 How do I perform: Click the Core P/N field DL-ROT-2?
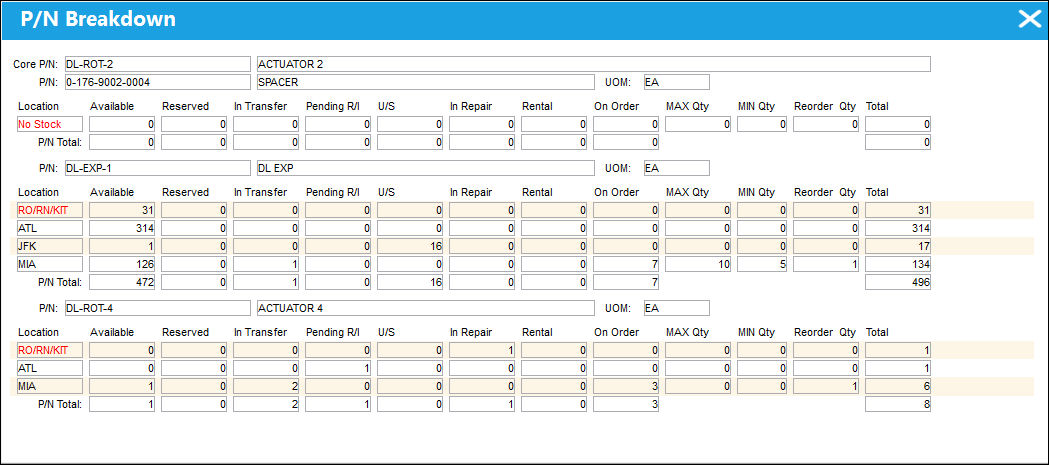click(157, 64)
